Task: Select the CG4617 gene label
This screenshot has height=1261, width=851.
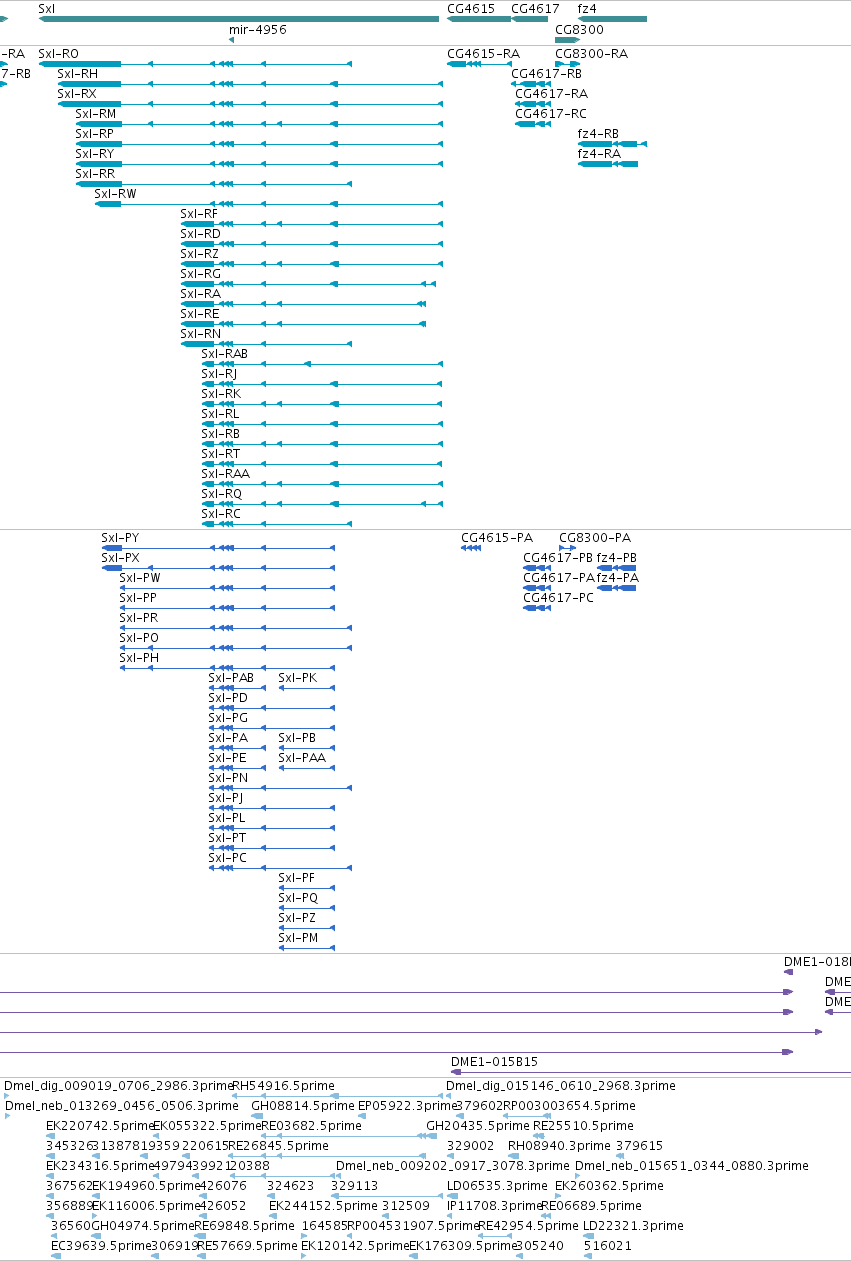Action: pyautogui.click(x=535, y=8)
